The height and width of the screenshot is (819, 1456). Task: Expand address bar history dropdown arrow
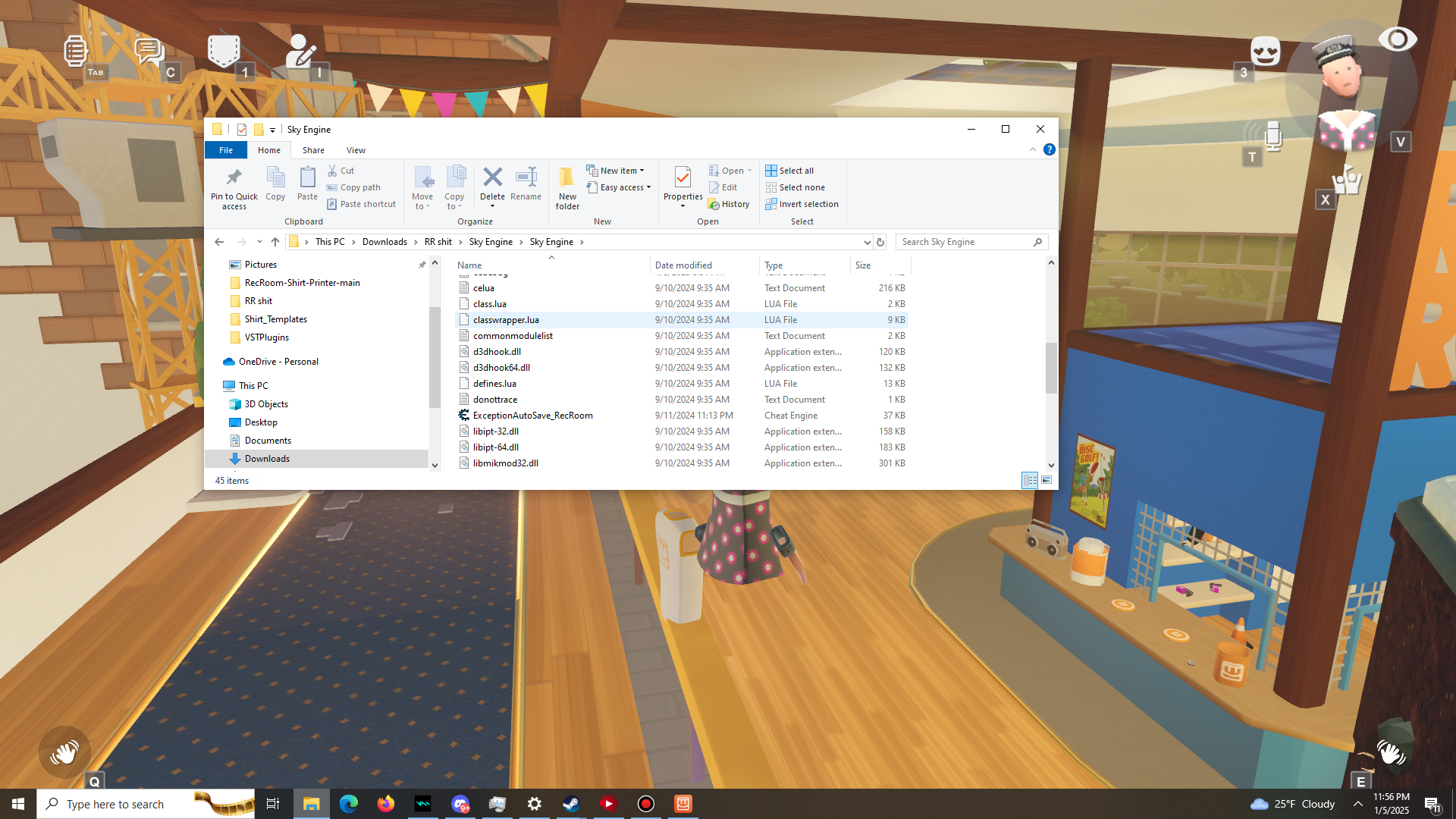point(867,242)
